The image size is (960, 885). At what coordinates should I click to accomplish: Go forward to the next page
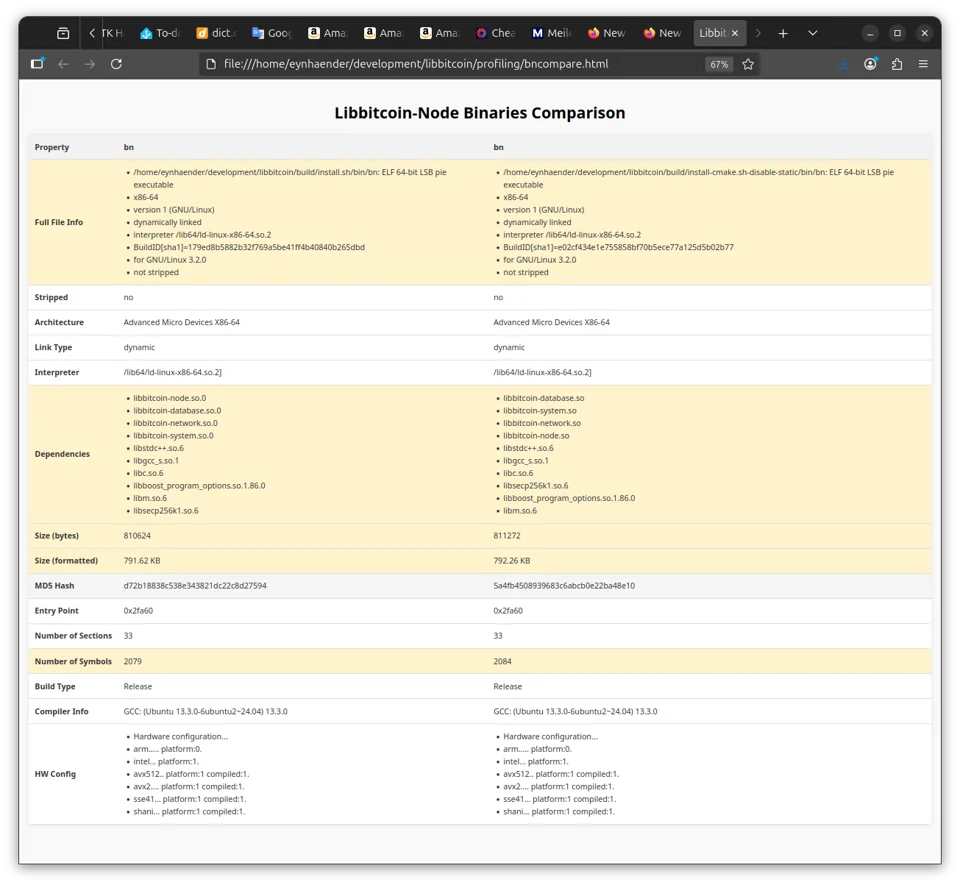point(89,64)
